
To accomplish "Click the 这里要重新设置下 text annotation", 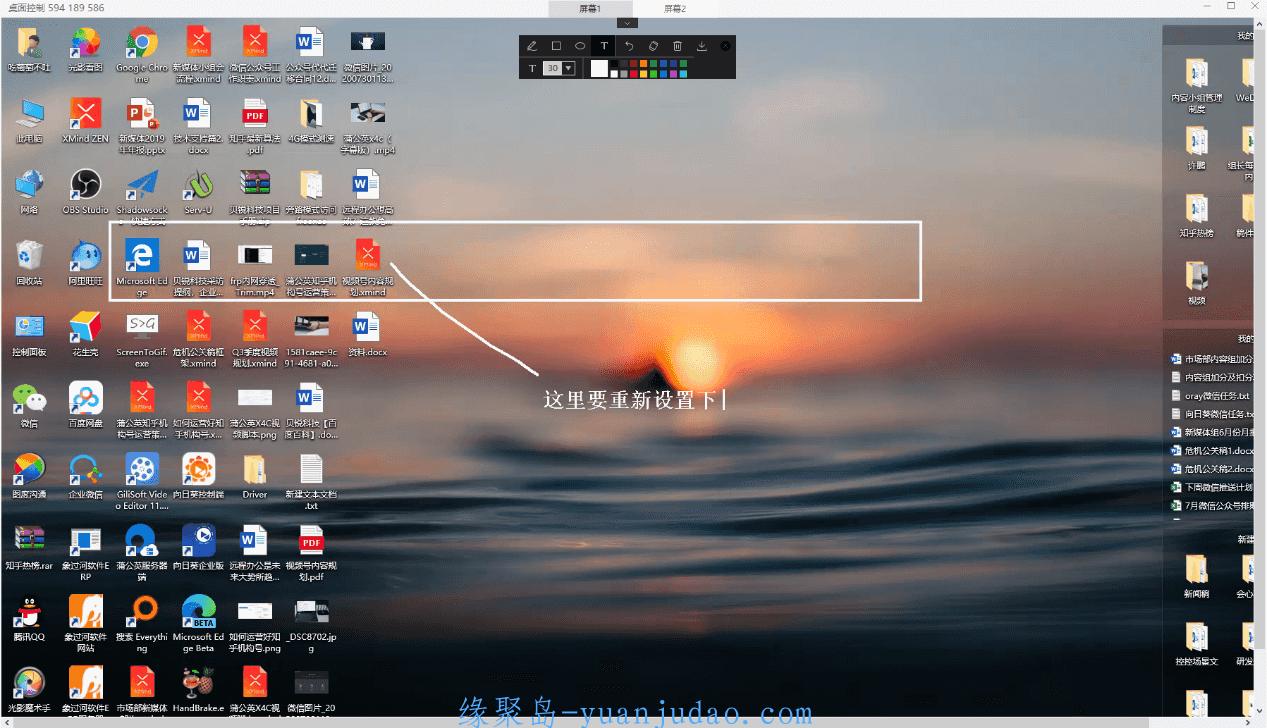I will click(630, 400).
